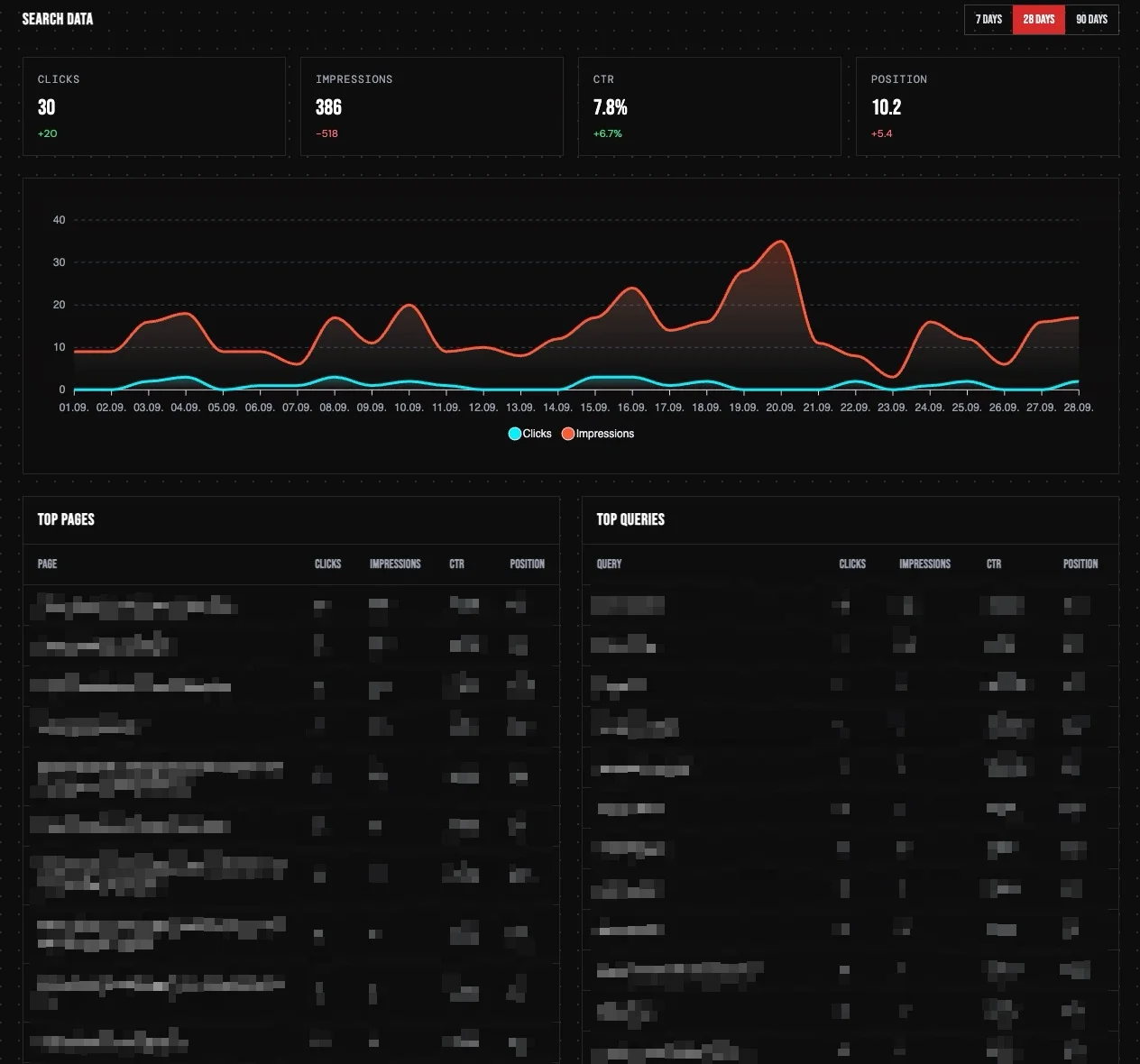Toggle the Clicks series in chart legend
This screenshot has width=1140, height=1064.
click(x=530, y=434)
